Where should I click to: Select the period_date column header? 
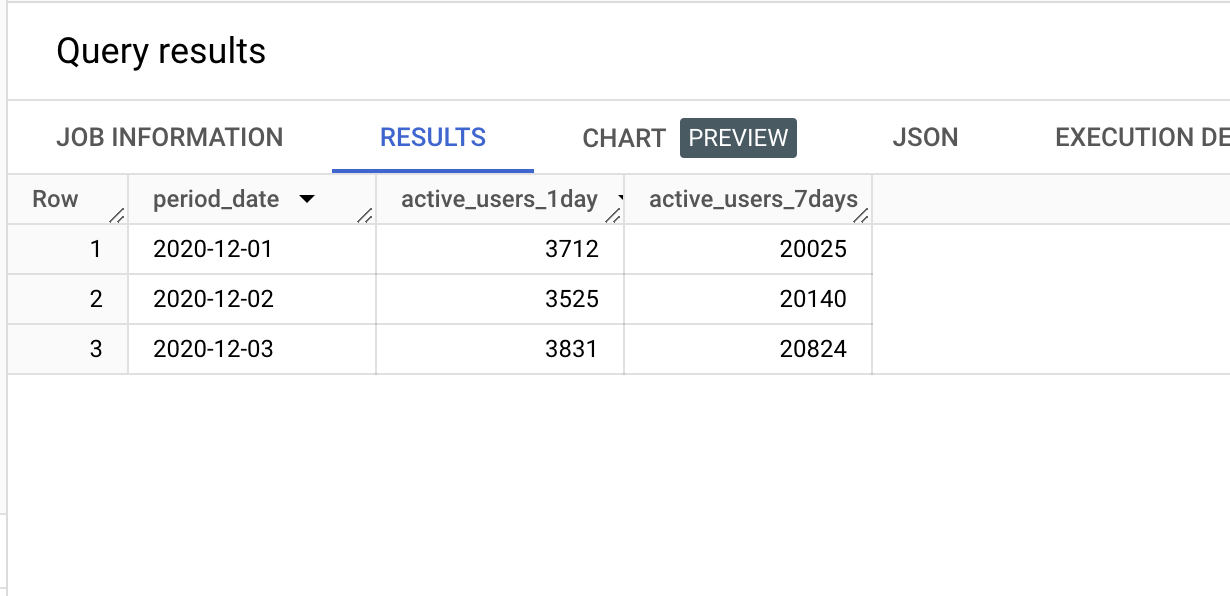tap(252, 199)
